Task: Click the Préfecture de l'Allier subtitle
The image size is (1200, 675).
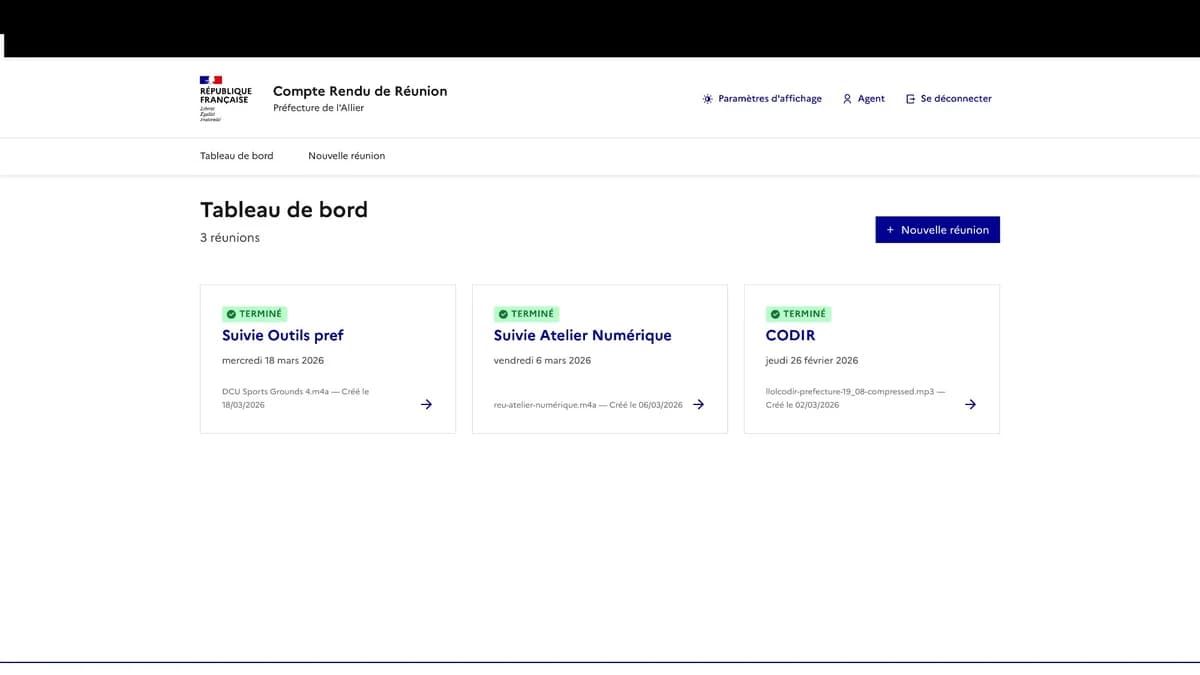Action: click(319, 108)
